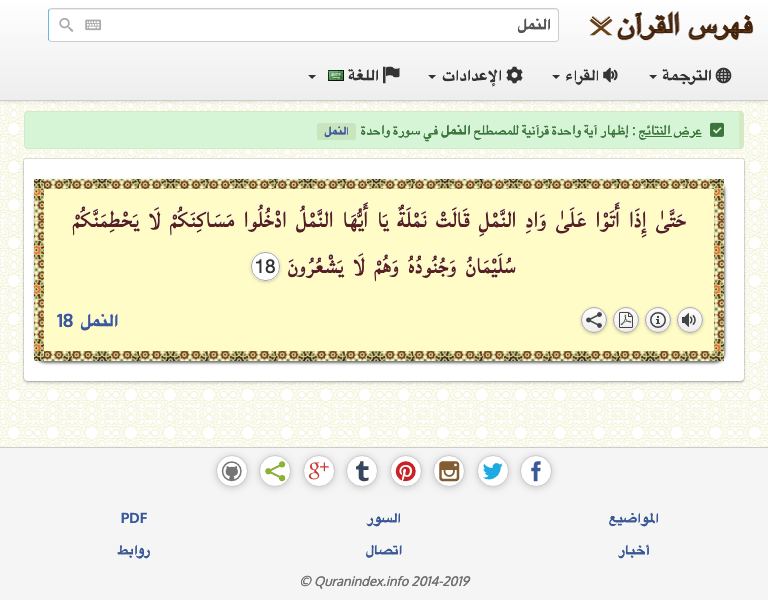
Task: Open the الإعدادات settings dropdown
Action: [475, 76]
